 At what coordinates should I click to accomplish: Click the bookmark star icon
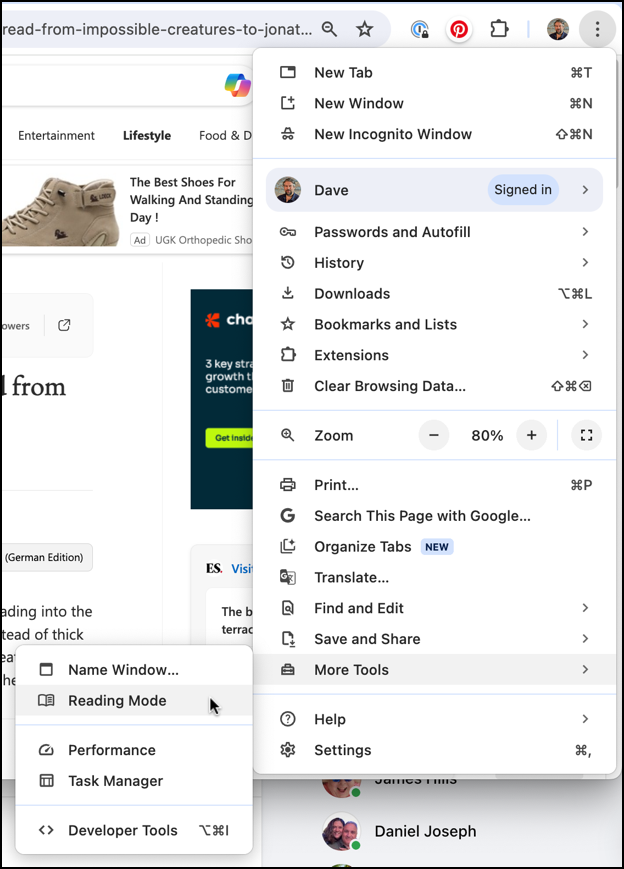tap(365, 29)
